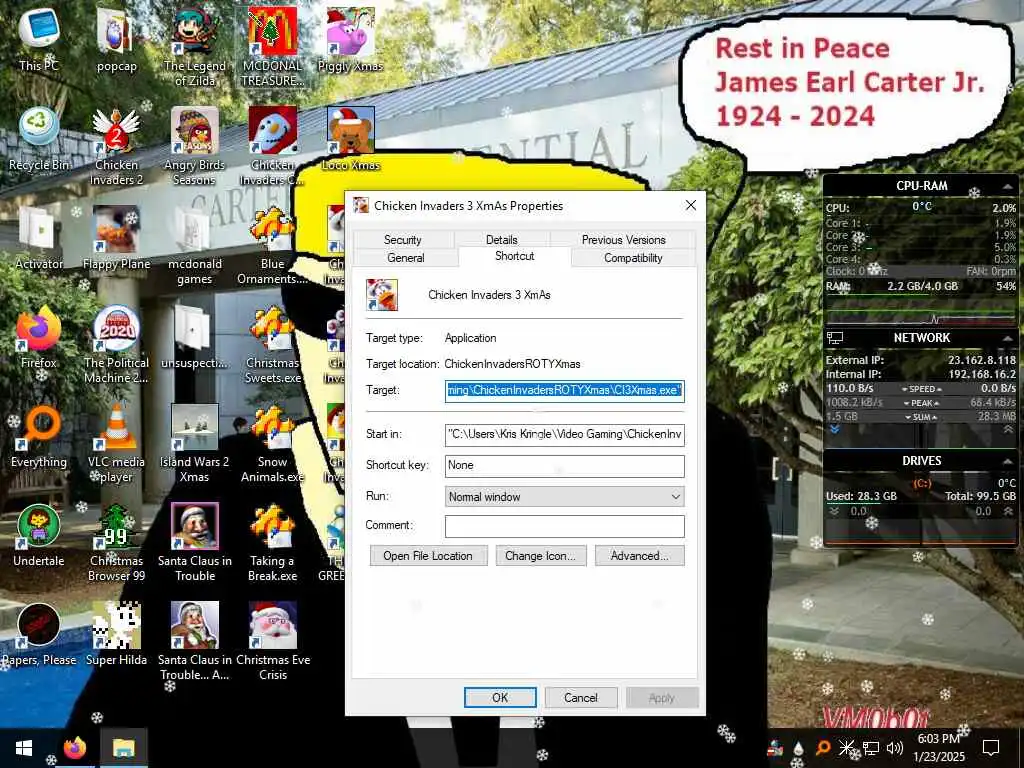Select the Christmas Sweets.exe icon
Image resolution: width=1024 pixels, height=768 pixels.
(x=272, y=345)
